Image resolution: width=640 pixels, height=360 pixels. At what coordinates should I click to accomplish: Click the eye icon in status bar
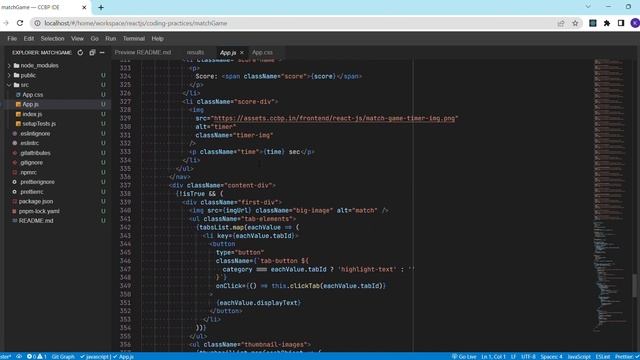[x=19, y=356]
